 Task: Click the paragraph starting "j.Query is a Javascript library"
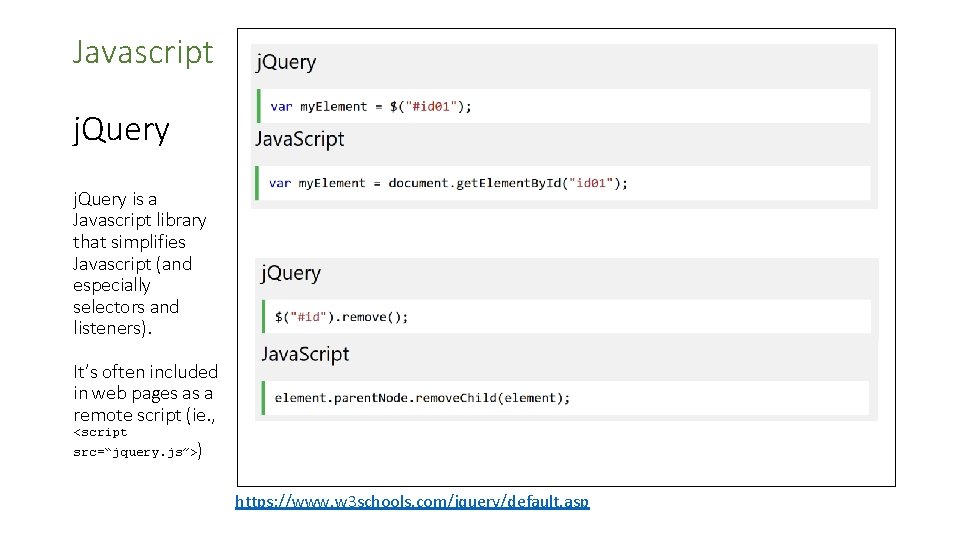[139, 263]
